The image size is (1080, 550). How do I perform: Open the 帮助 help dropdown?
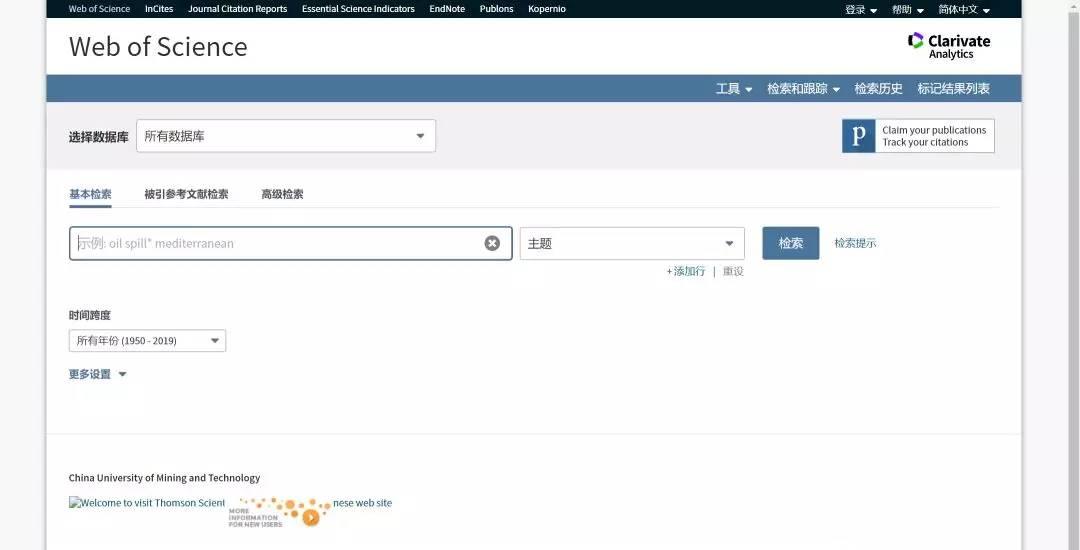click(x=908, y=10)
